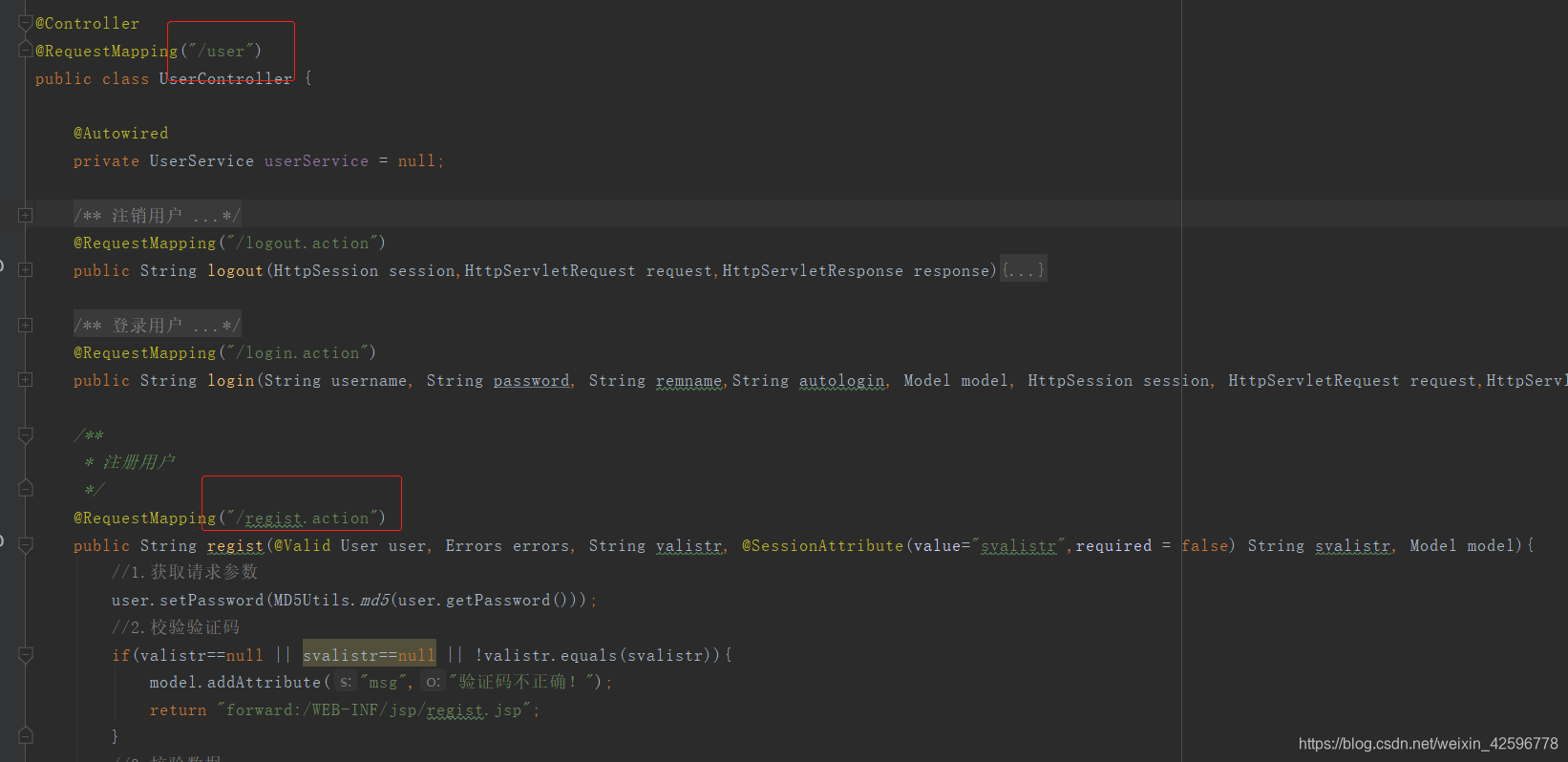This screenshot has height=762, width=1568.
Task: Click model.addAttribute call
Action: point(235,682)
